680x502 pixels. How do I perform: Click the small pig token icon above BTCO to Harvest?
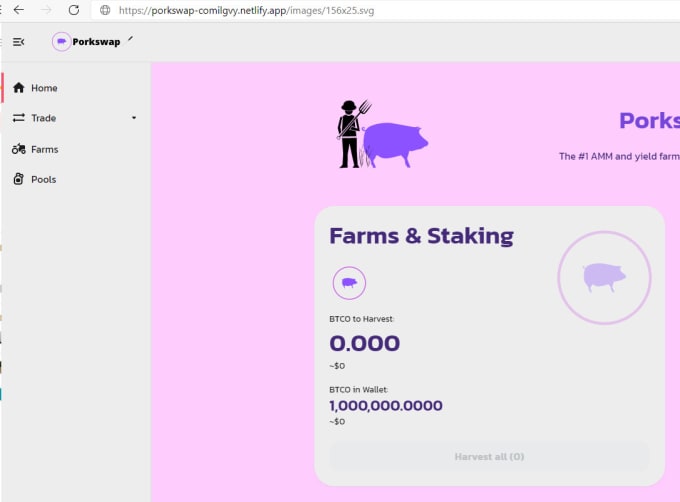click(349, 283)
